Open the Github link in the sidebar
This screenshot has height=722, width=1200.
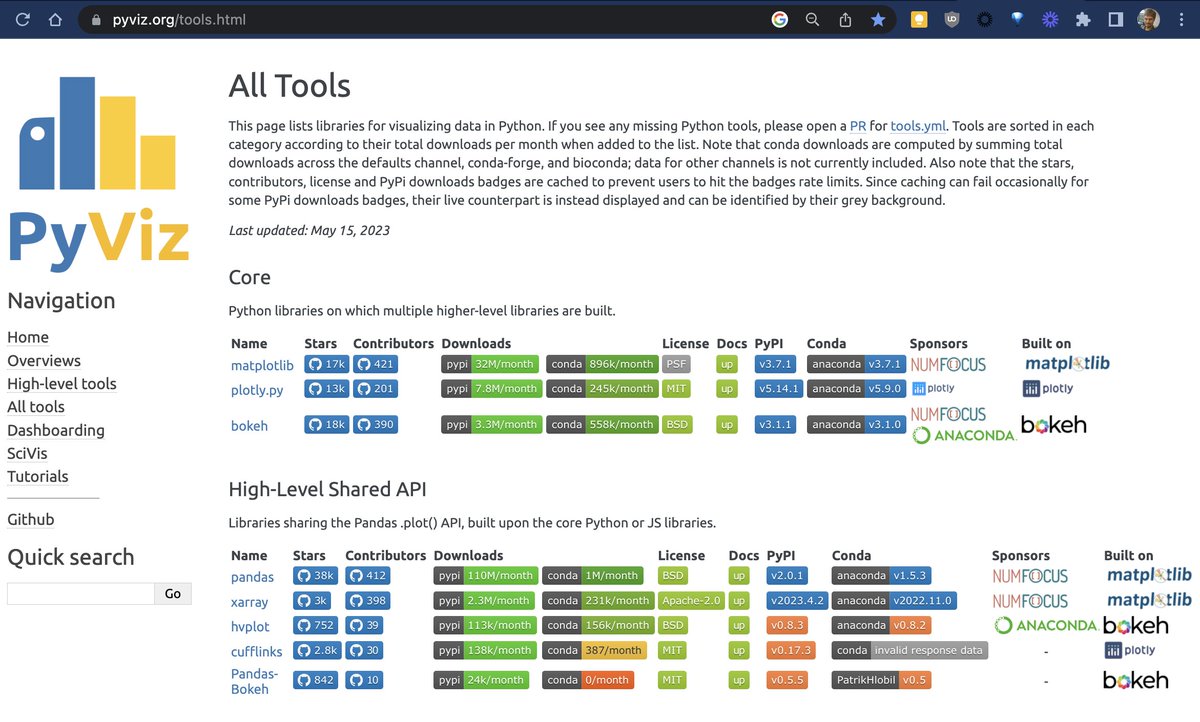(x=31, y=520)
